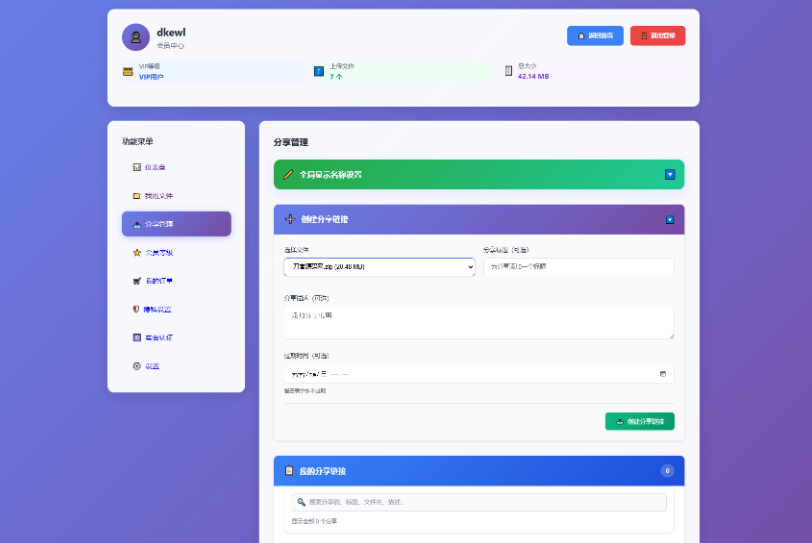
Task: Collapse the create share link panel
Action: coord(670,219)
